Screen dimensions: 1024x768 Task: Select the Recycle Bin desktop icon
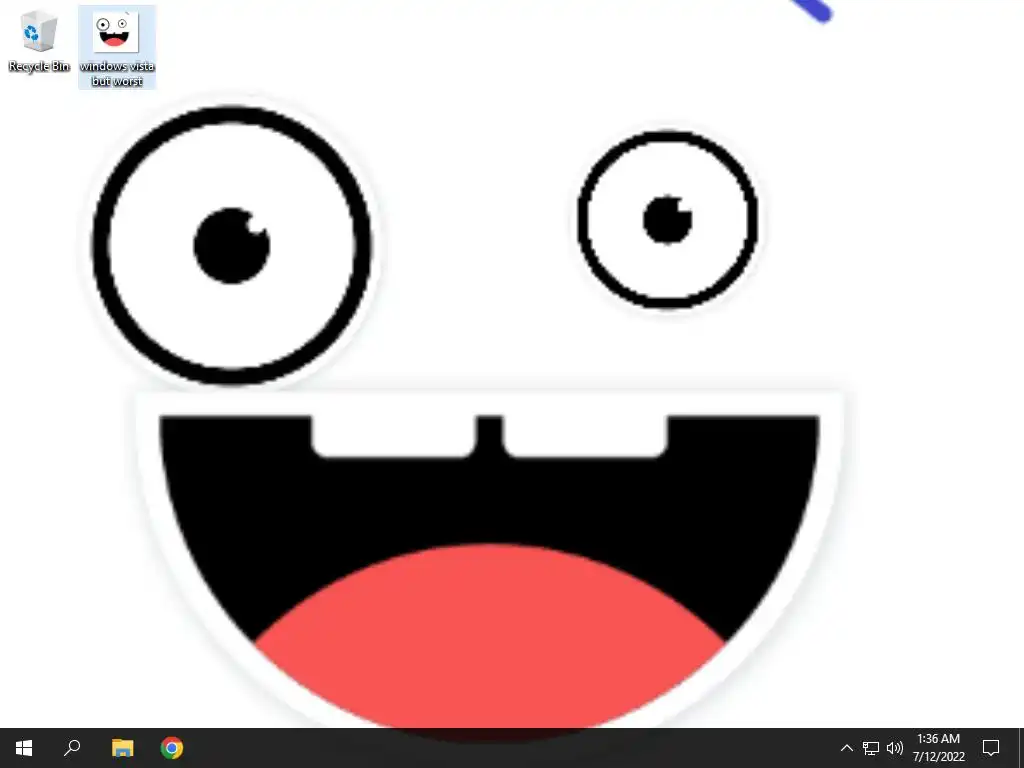39,41
